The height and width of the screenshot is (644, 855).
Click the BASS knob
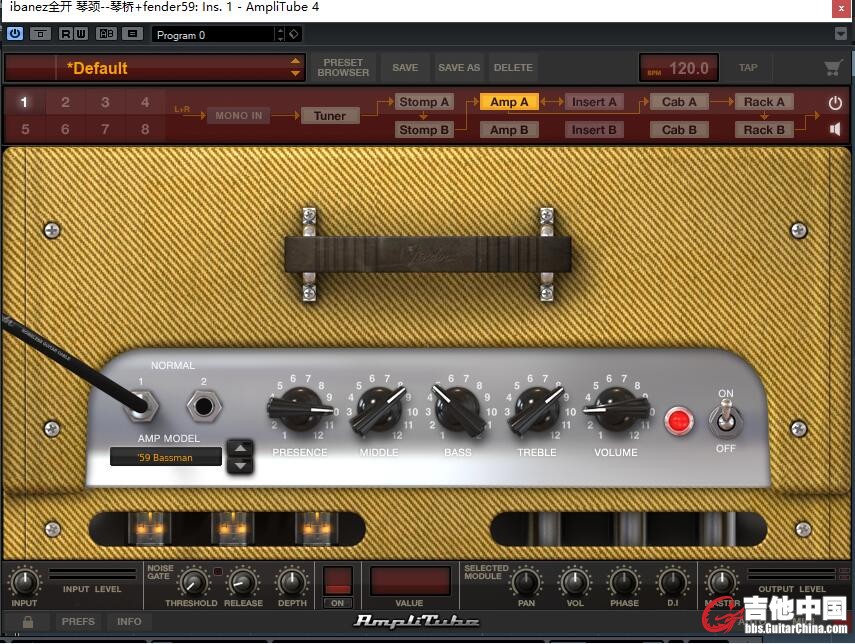[x=458, y=409]
